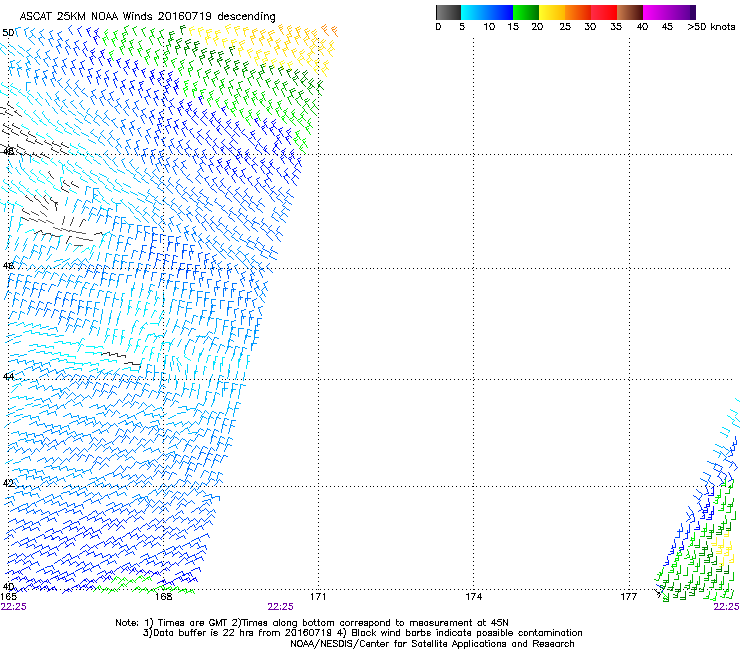Click the yellow wind barbs in right-edge swath
This screenshot has width=740, height=650.
click(723, 550)
